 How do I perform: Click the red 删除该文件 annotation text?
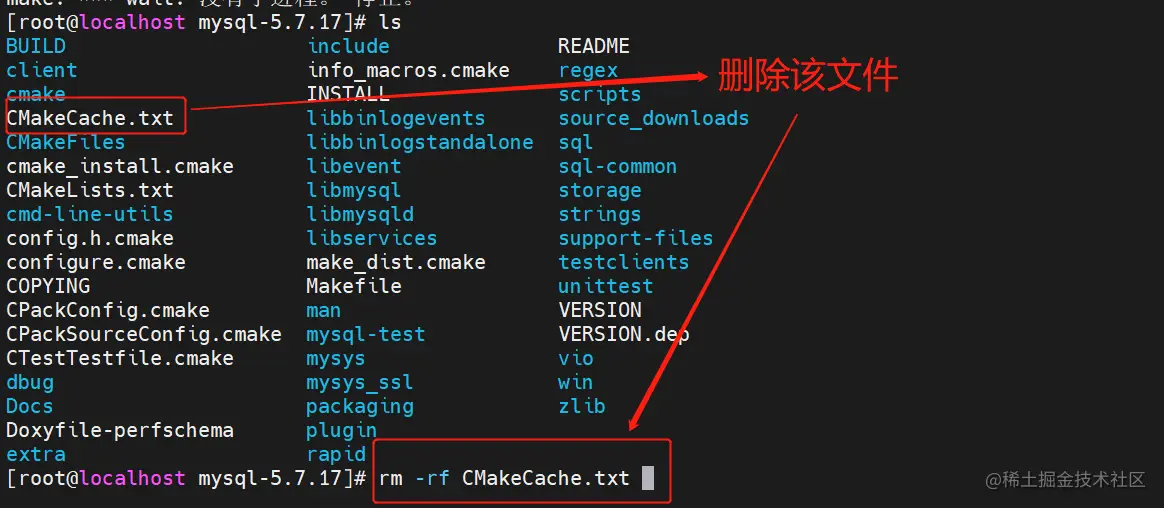(x=808, y=75)
